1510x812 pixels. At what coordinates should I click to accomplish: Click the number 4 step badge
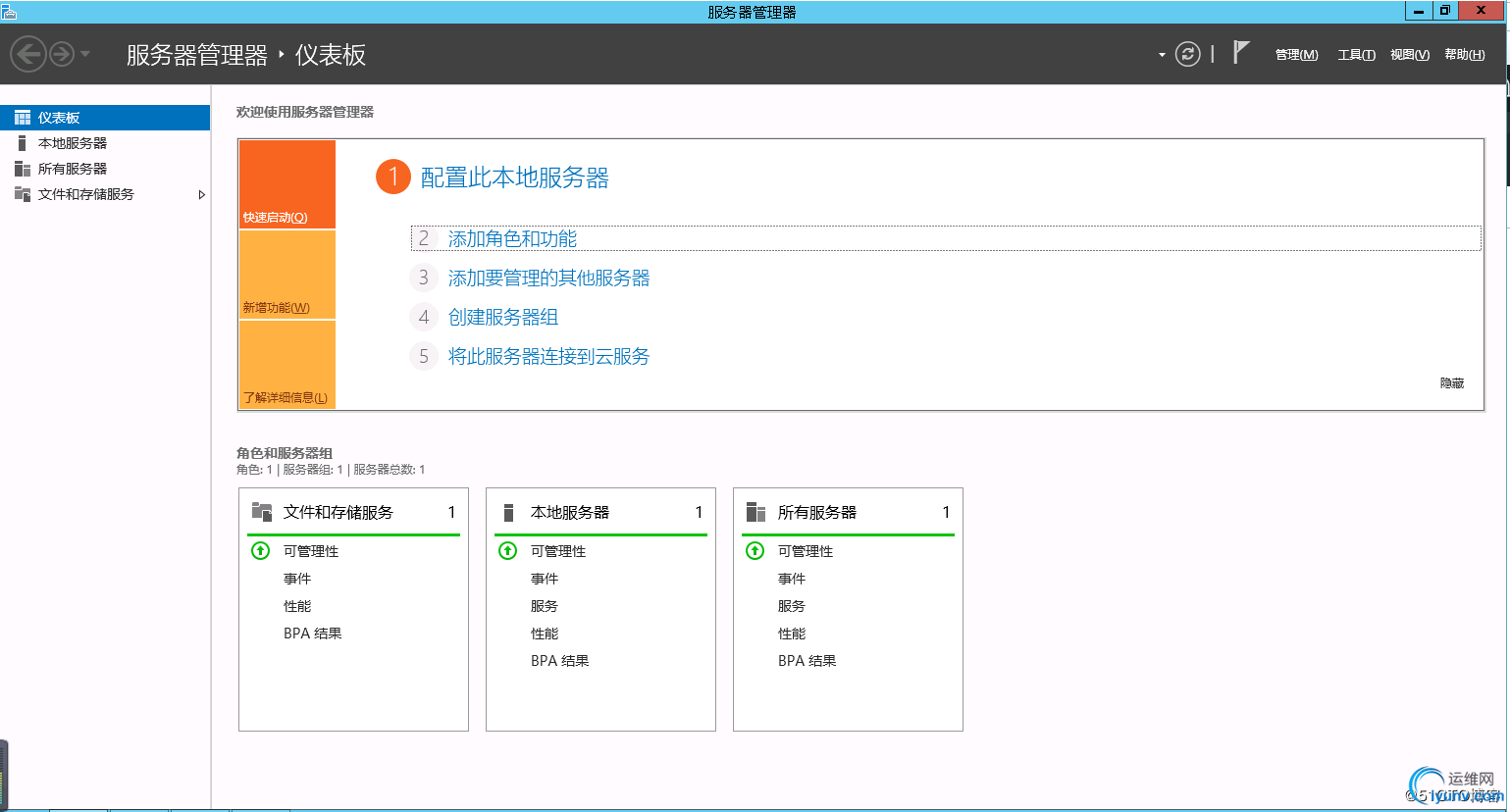click(x=423, y=317)
